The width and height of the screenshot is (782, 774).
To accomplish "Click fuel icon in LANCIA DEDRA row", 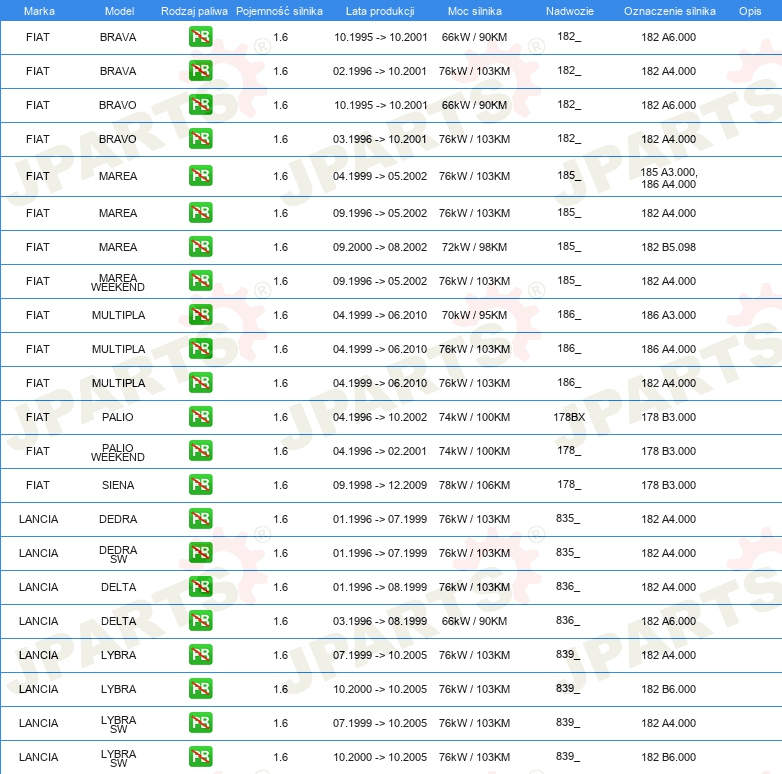I will click(x=200, y=519).
